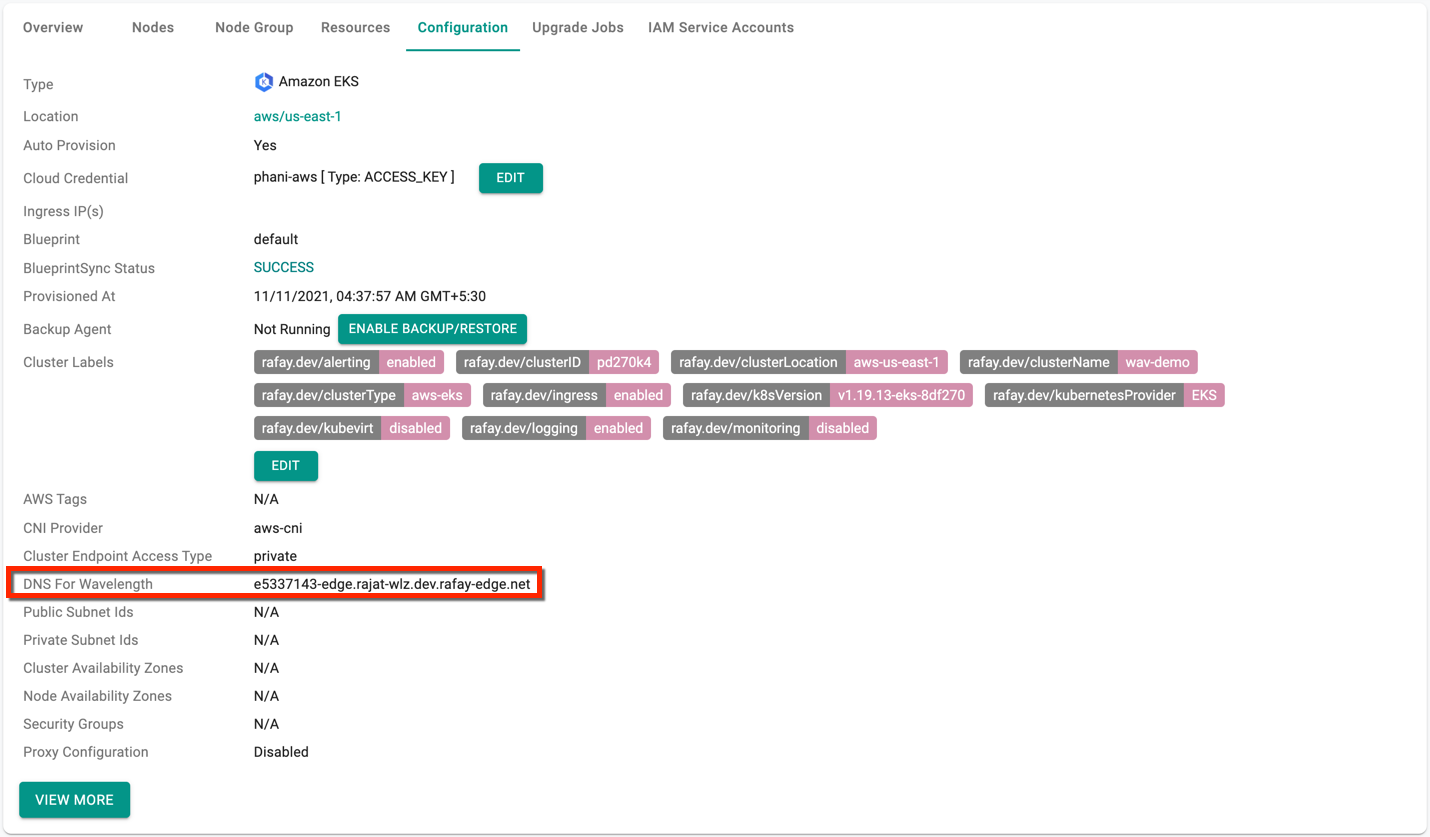The width and height of the screenshot is (1430, 837).
Task: Click the Amazon EKS hexagon icon
Action: (264, 82)
